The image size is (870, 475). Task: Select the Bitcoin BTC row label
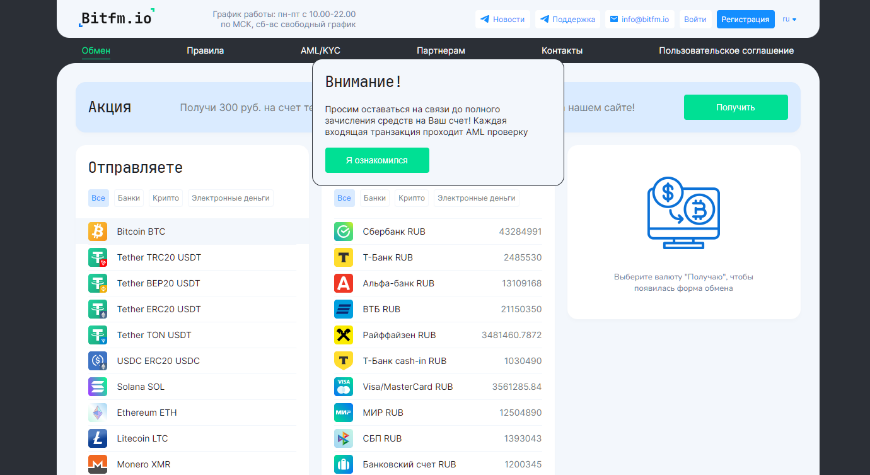click(x=141, y=231)
